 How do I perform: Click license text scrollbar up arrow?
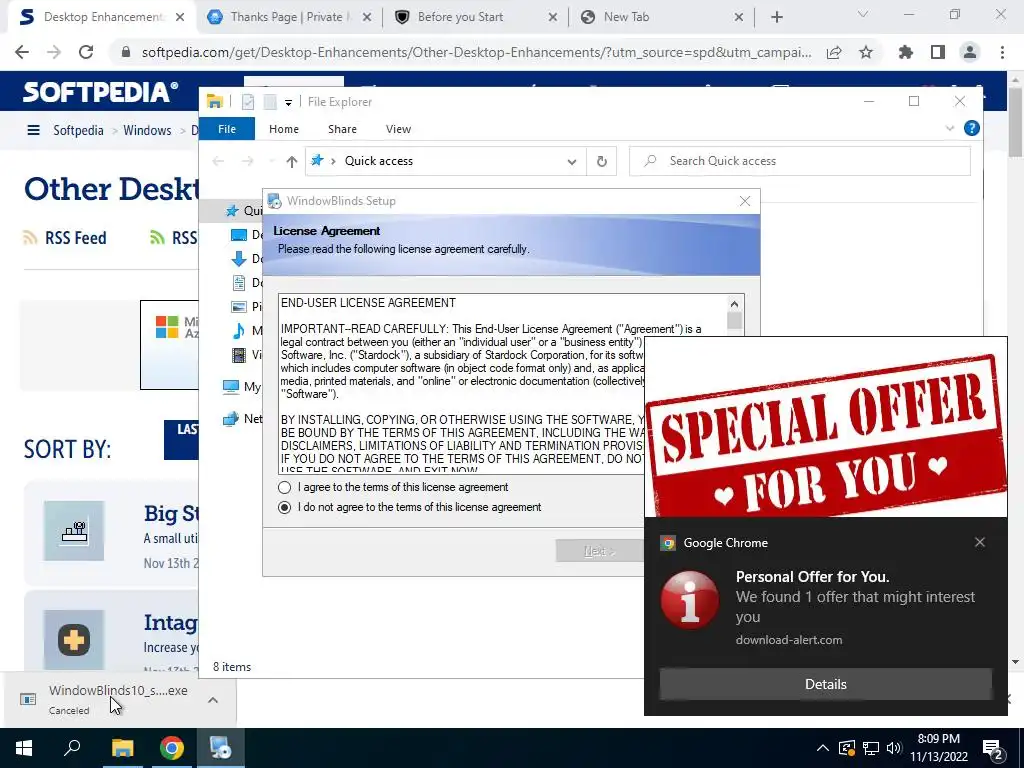coord(734,304)
